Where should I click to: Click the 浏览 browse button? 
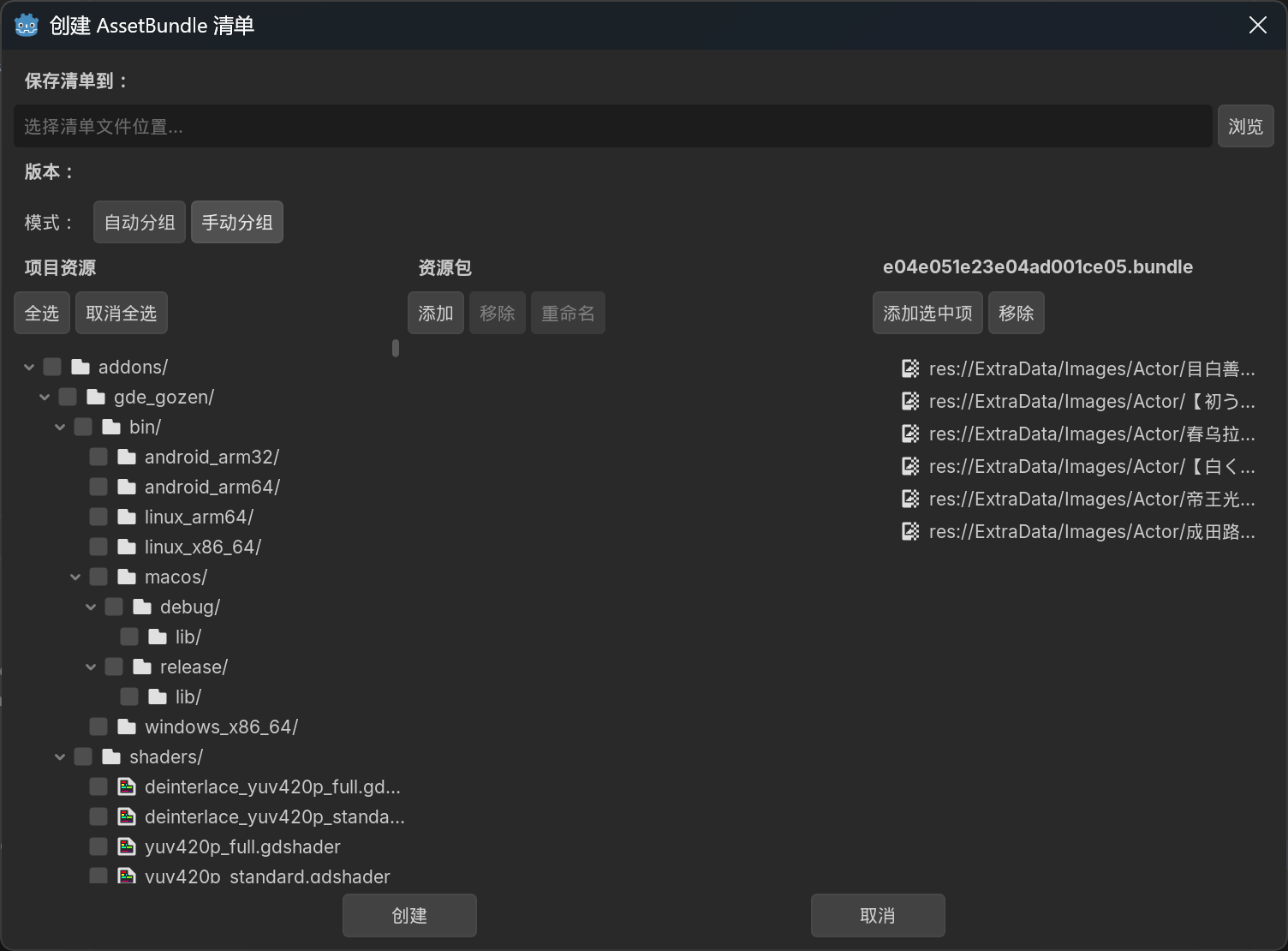[1245, 127]
